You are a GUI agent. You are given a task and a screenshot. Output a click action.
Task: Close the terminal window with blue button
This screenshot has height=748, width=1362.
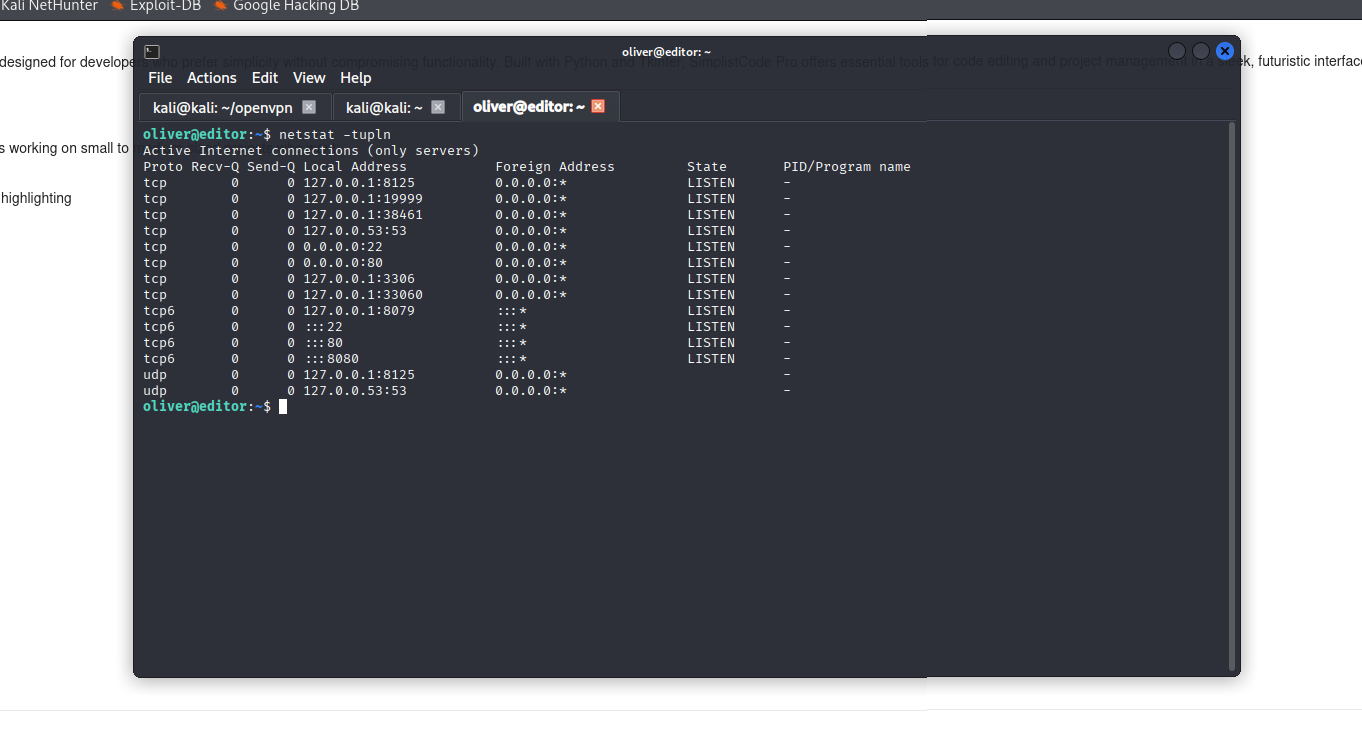1225,51
